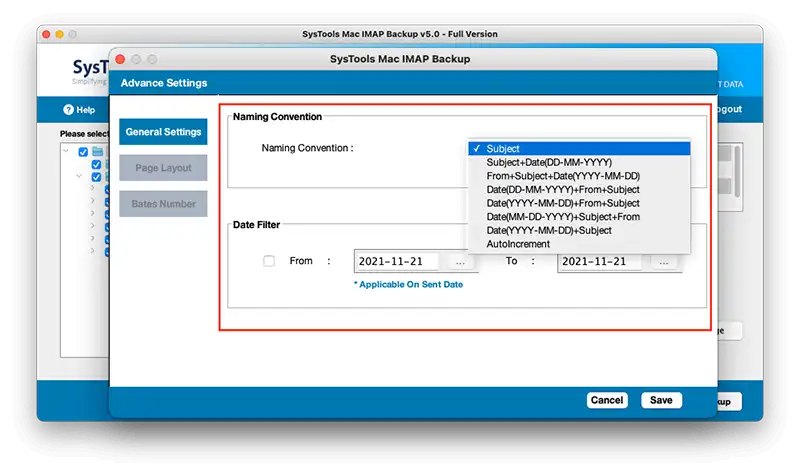Enable the Date Filter From checkbox
800x470 pixels.
coord(269,261)
